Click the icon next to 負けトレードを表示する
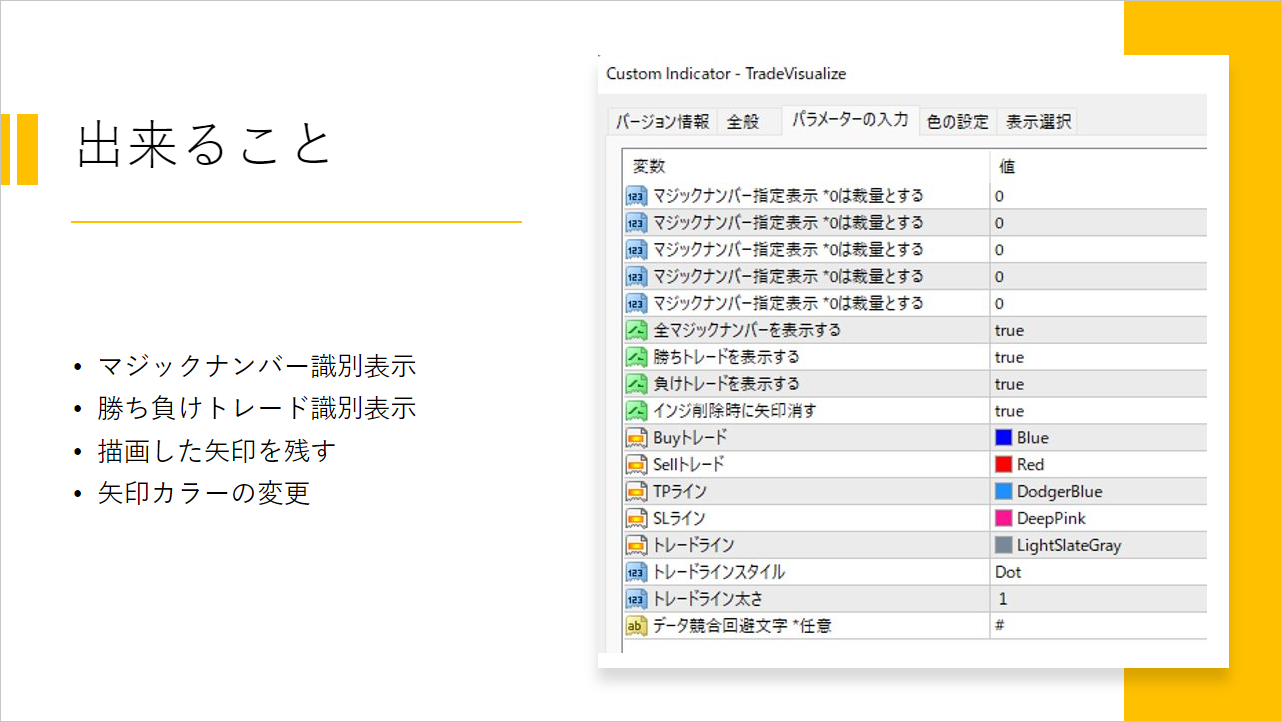1282x722 pixels. tap(636, 384)
